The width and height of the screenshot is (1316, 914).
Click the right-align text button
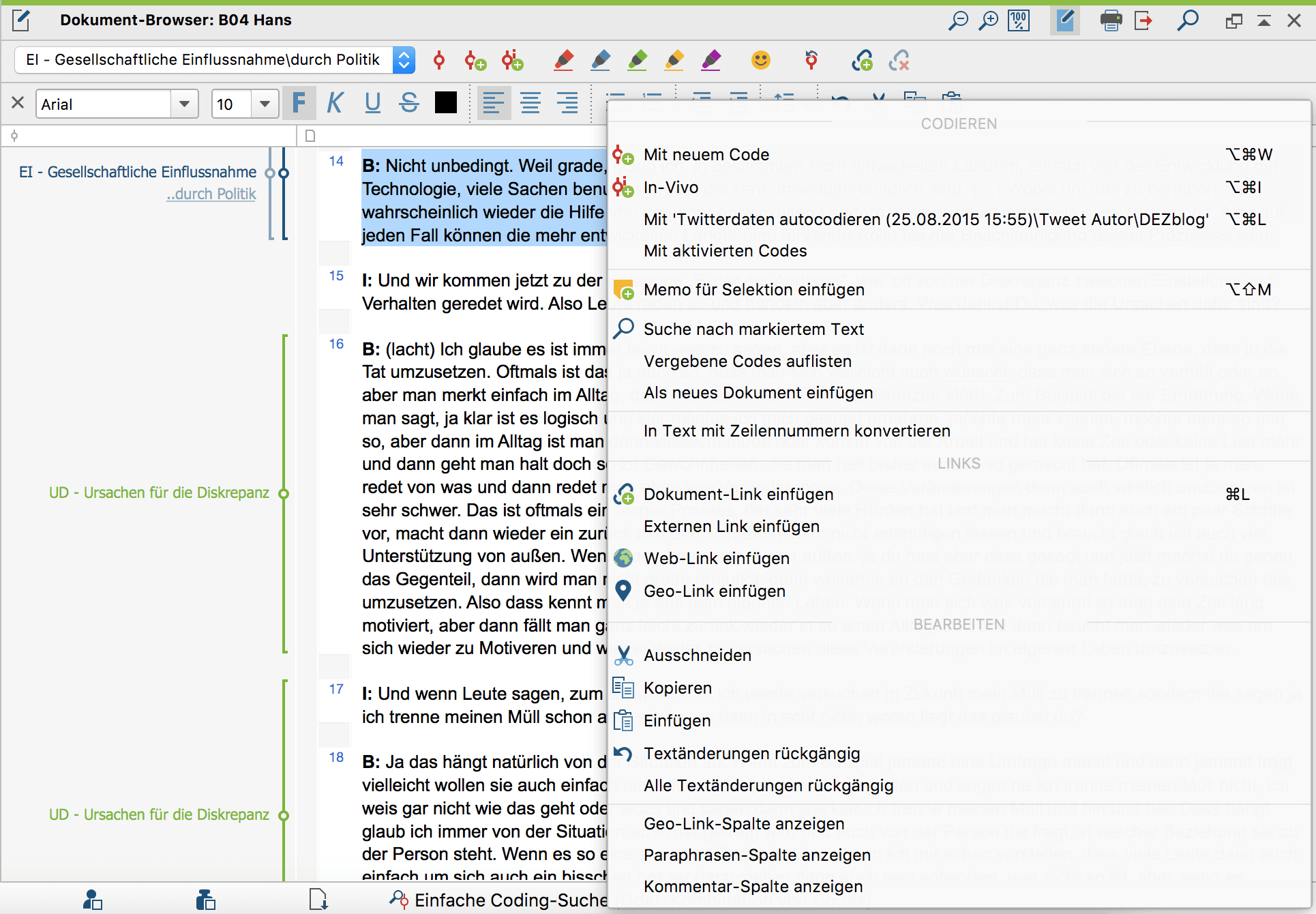click(x=568, y=103)
